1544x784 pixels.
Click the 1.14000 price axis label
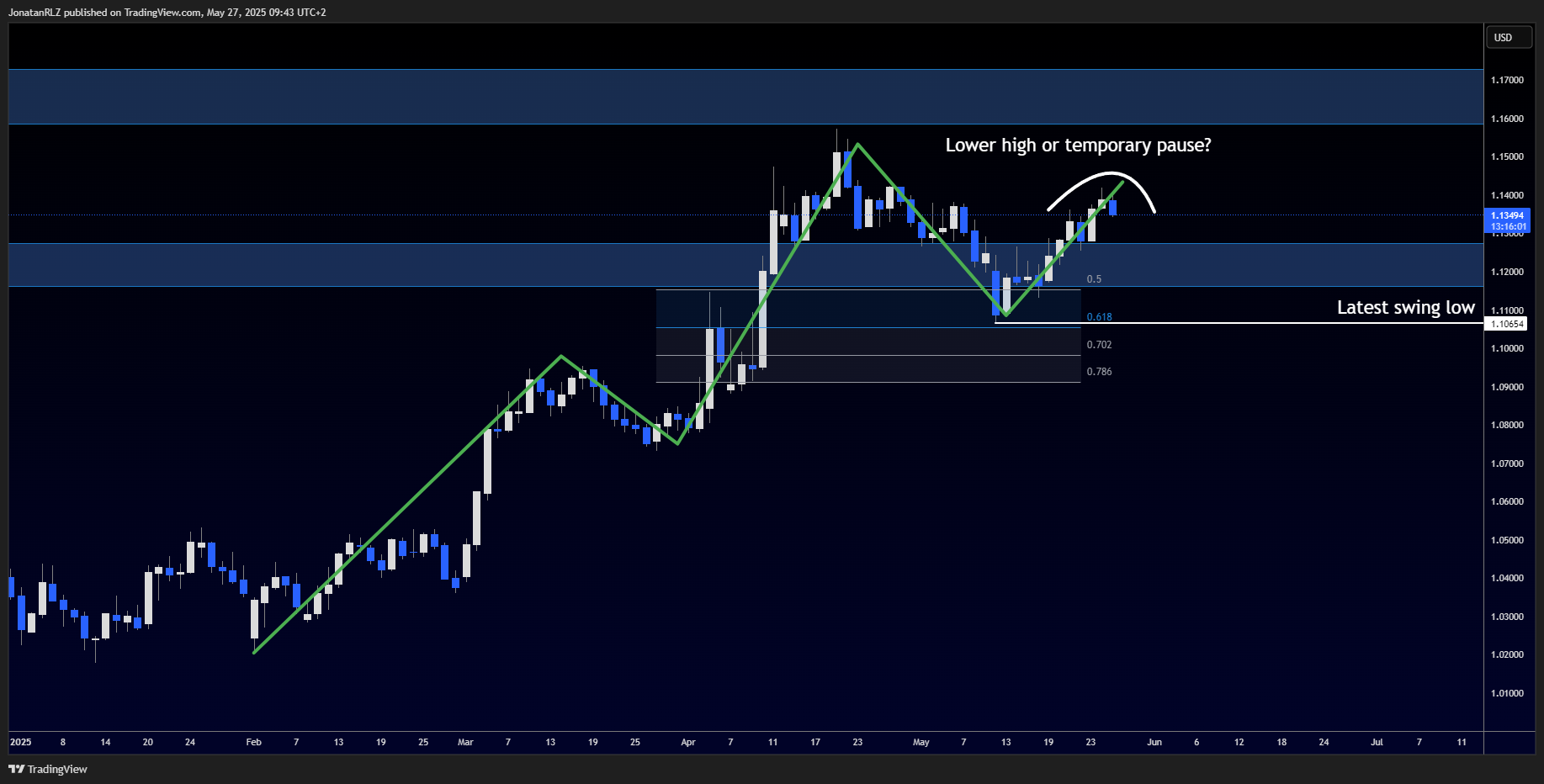[1507, 195]
